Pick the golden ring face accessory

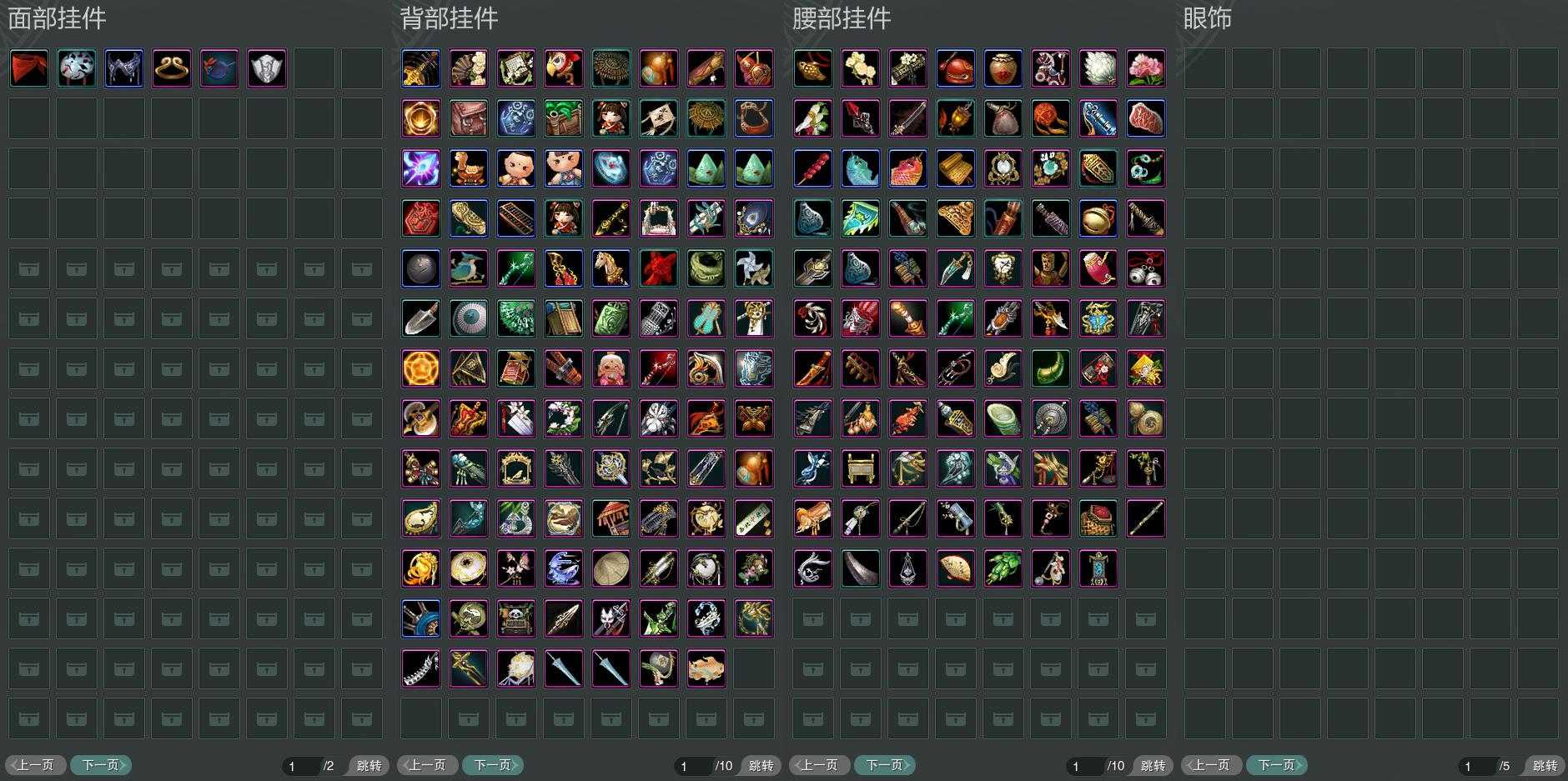pyautogui.click(x=172, y=68)
